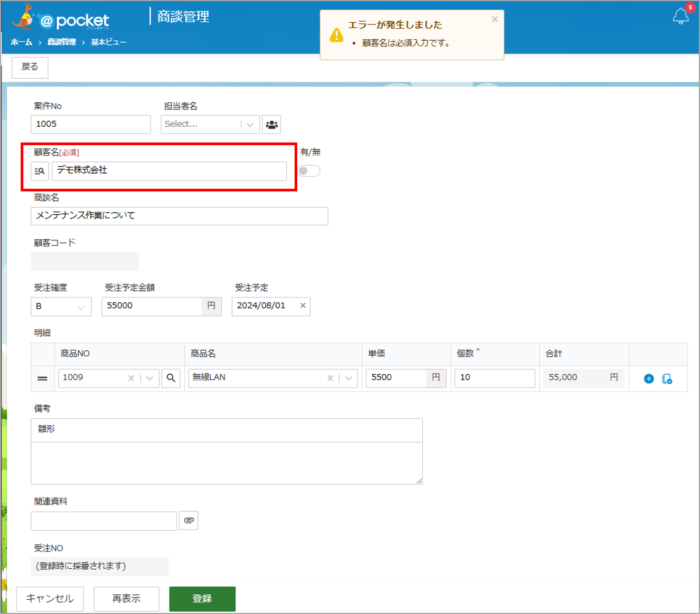
Task: Close the error message popup
Action: tap(495, 19)
